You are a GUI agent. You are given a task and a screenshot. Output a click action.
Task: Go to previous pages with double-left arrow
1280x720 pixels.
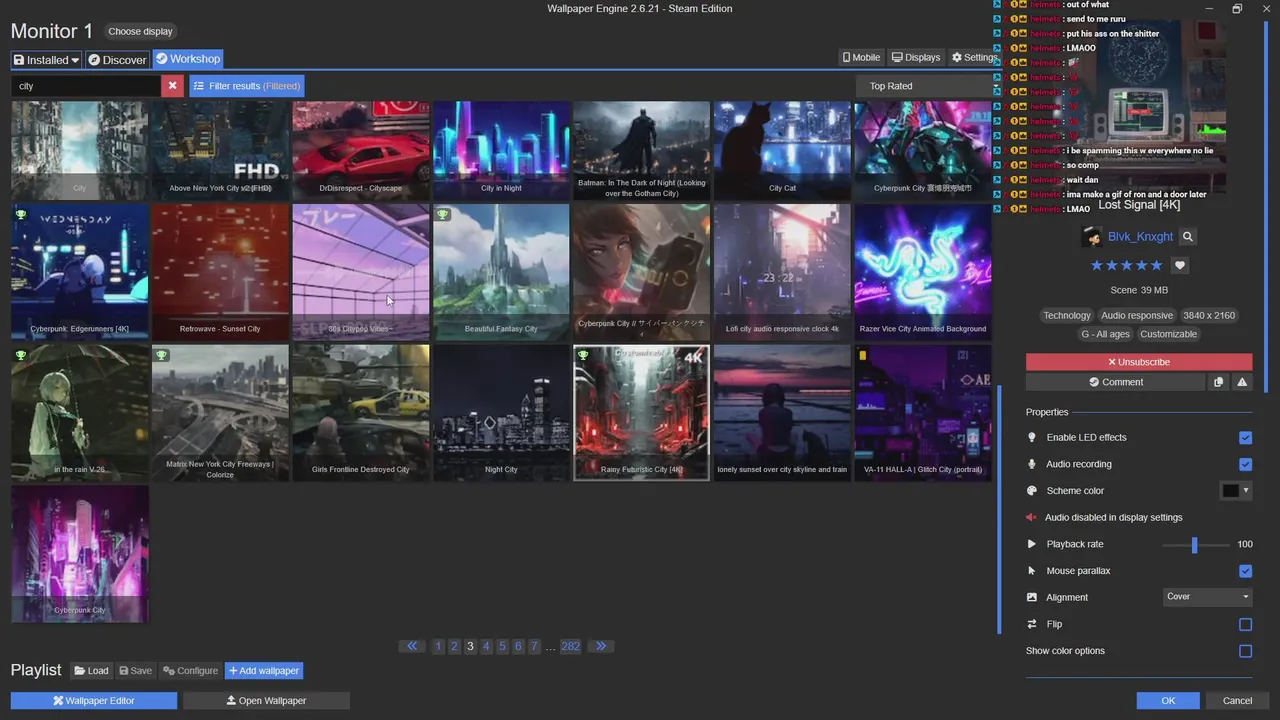click(x=412, y=646)
